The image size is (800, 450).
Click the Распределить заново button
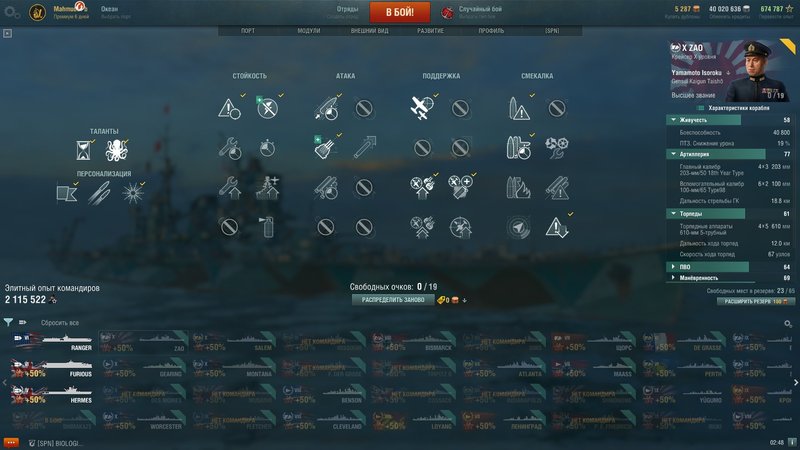tap(393, 300)
